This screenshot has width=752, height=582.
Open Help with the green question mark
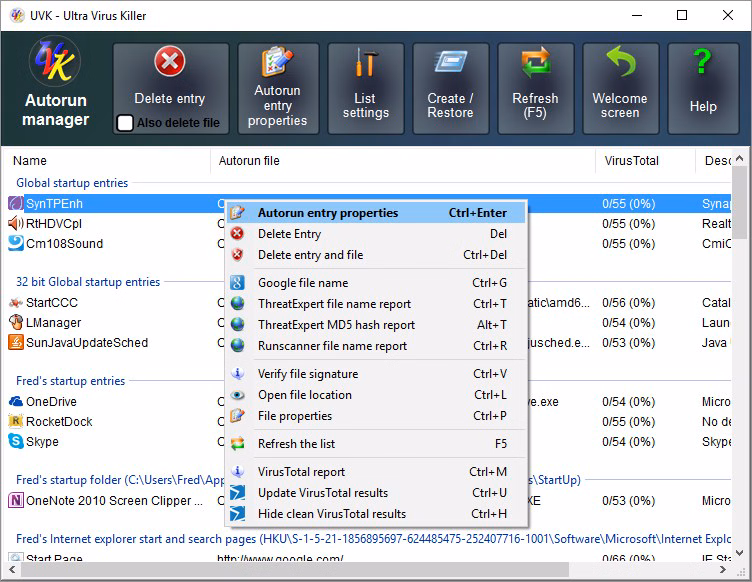point(703,88)
